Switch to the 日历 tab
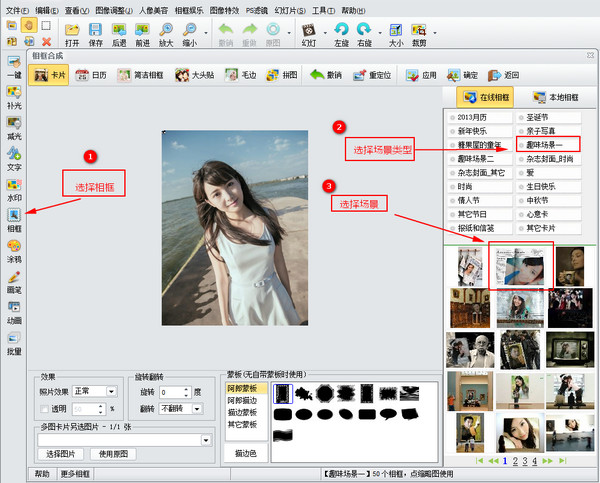 click(91, 75)
